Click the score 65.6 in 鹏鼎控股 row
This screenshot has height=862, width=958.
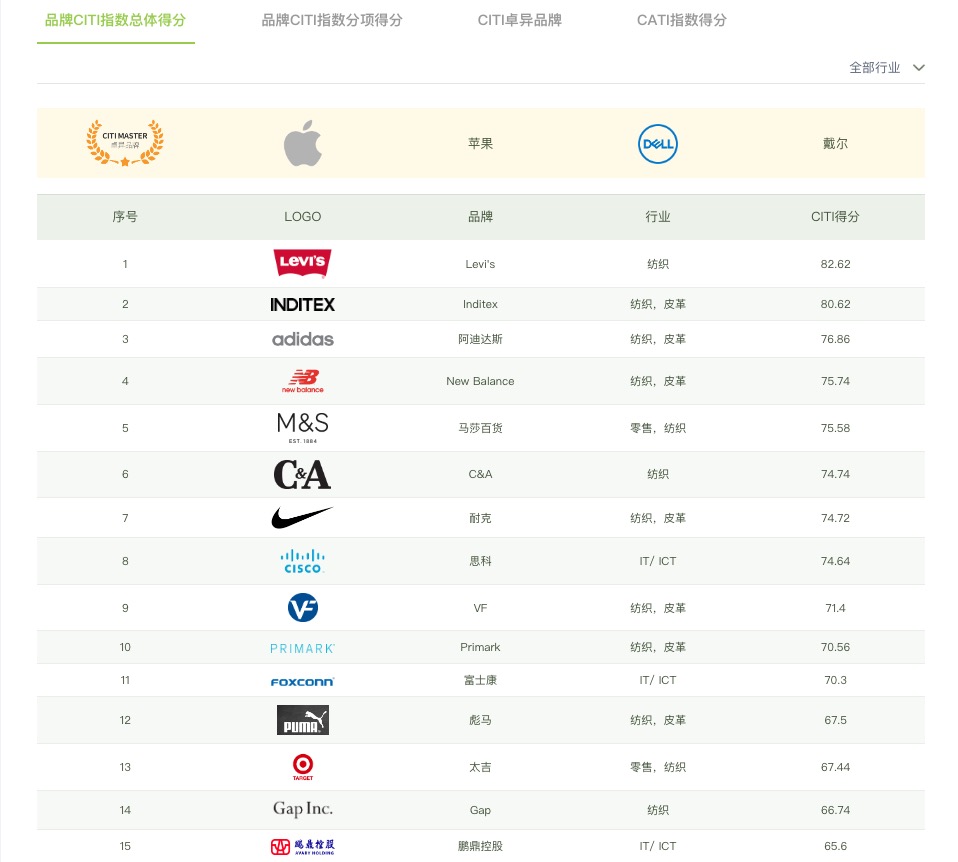click(x=835, y=846)
